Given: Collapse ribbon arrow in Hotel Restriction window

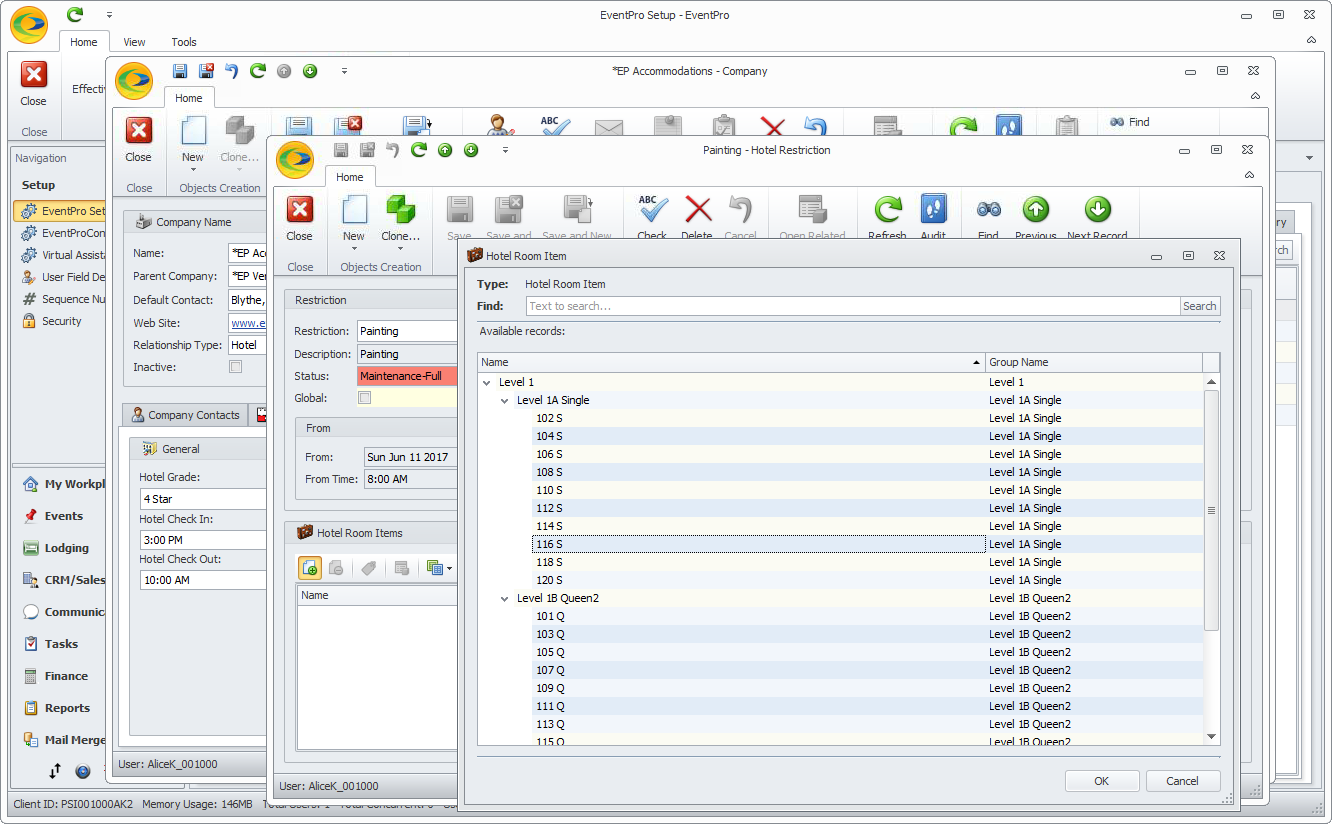Looking at the screenshot, I should point(1250,175).
